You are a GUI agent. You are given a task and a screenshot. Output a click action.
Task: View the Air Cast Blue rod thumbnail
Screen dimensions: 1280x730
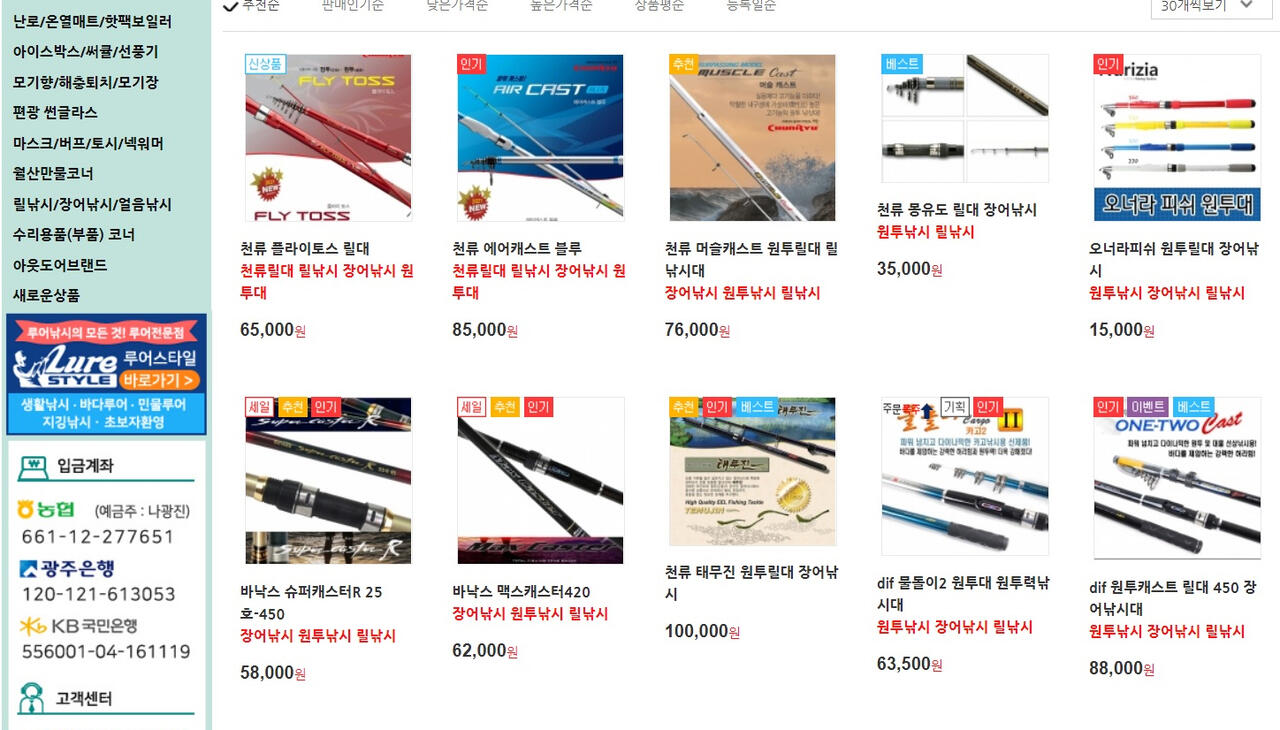click(540, 138)
